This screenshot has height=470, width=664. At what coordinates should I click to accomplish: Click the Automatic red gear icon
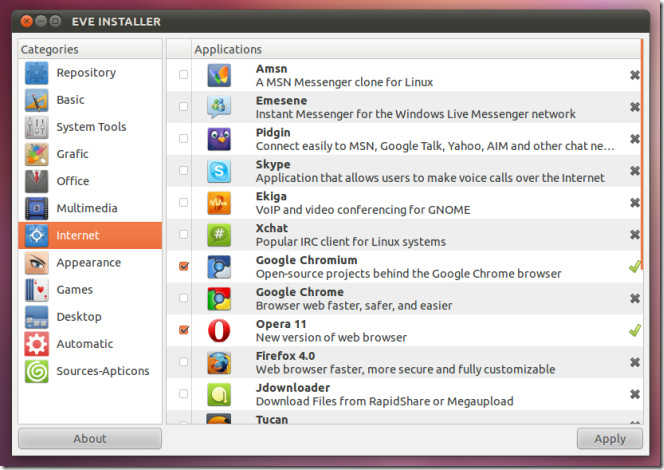pos(36,344)
